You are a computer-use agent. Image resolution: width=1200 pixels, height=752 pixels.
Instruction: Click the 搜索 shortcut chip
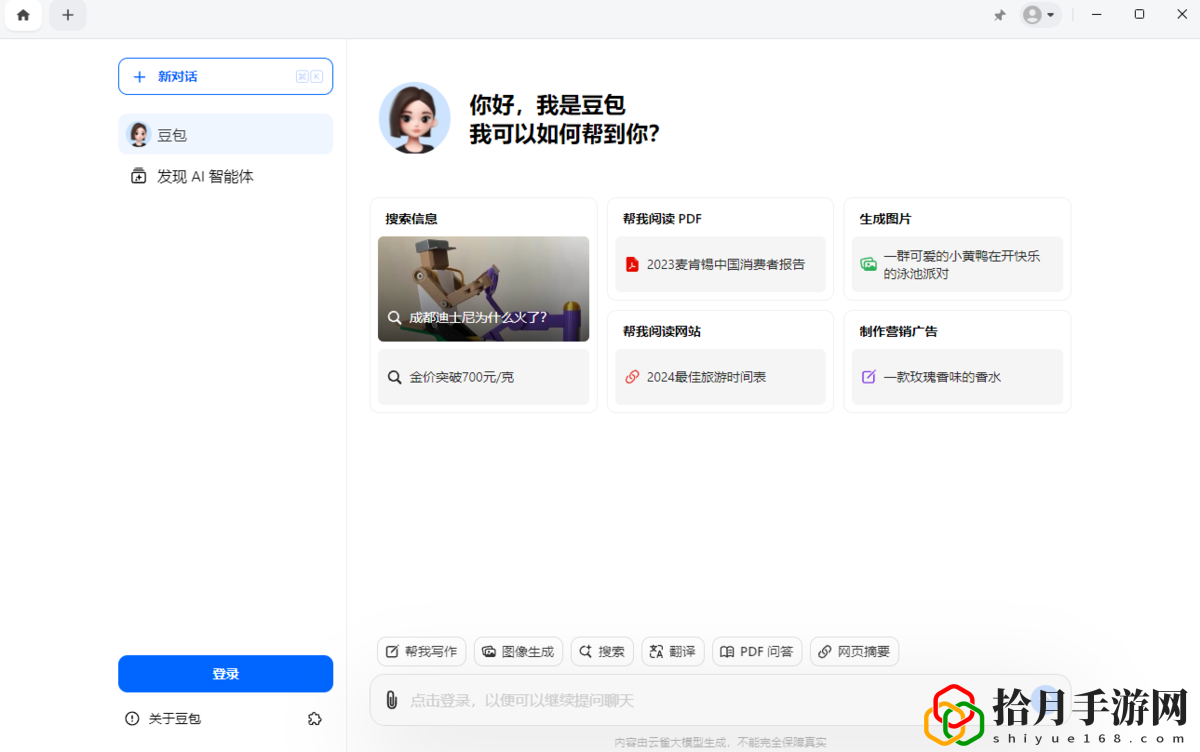pos(602,652)
